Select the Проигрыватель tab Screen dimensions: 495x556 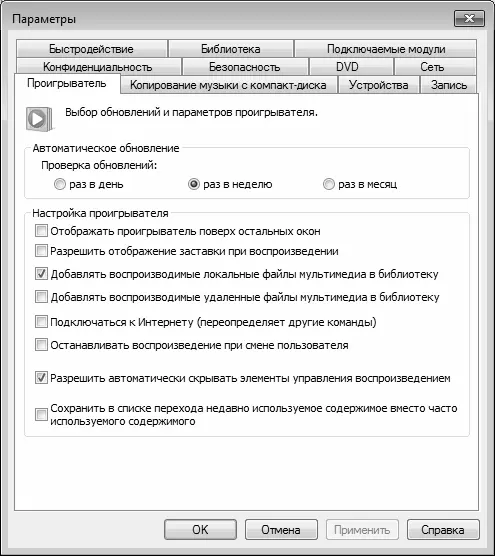click(67, 83)
